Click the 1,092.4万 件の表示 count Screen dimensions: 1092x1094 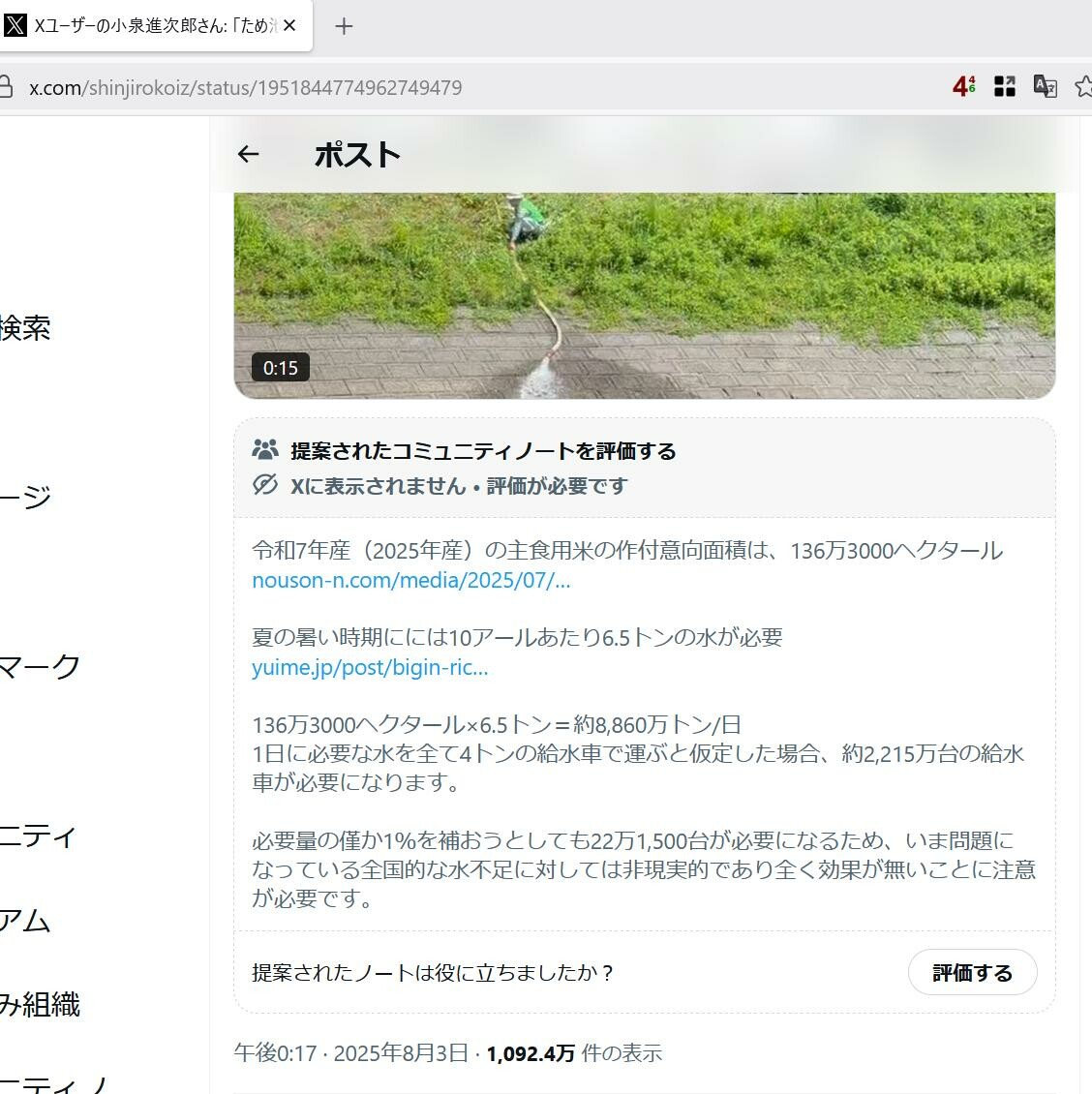click(574, 1052)
